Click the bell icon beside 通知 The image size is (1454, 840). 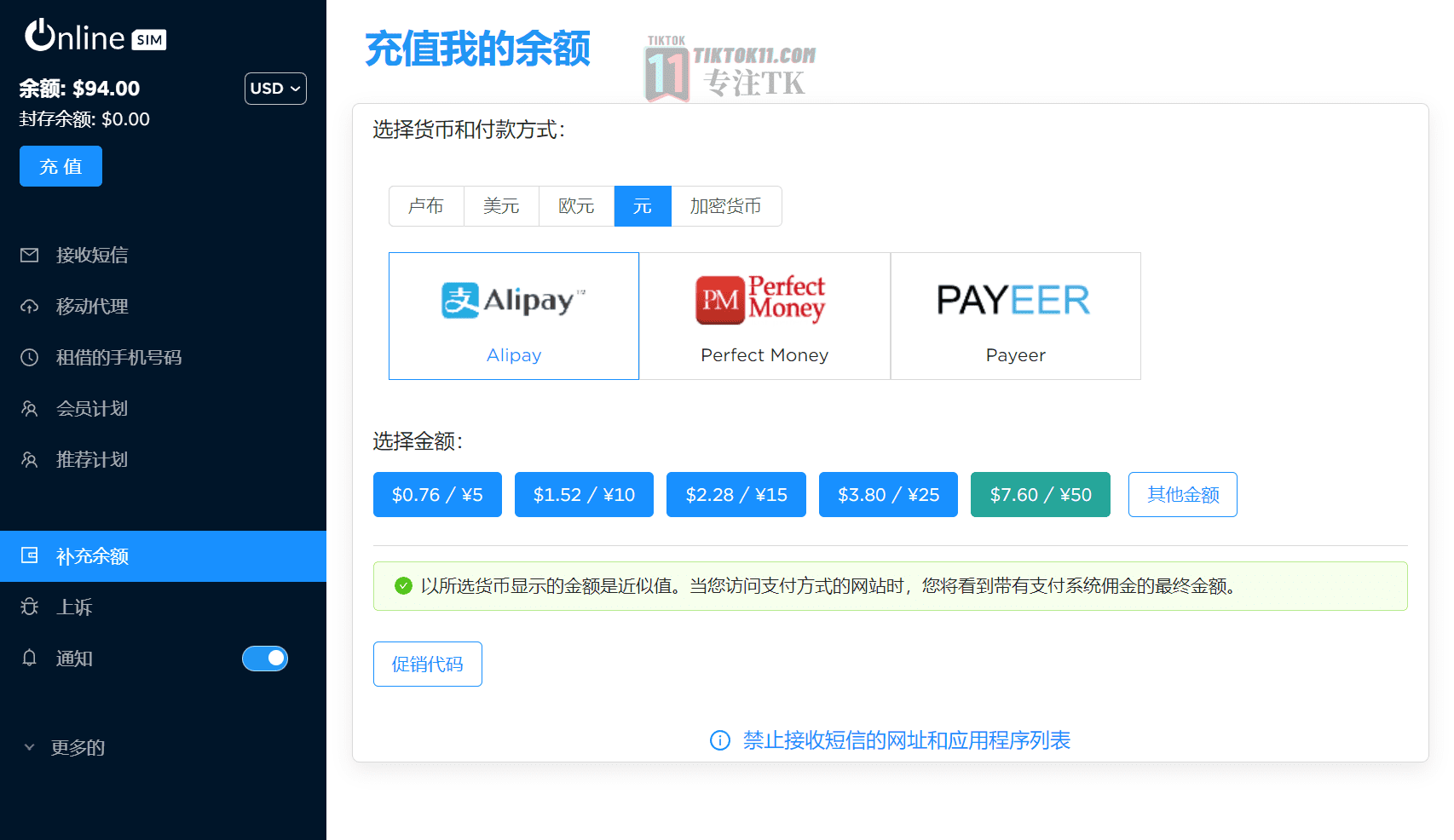click(x=30, y=658)
